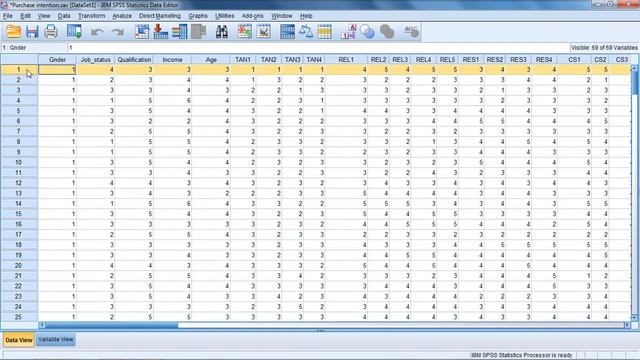640x360 pixels.
Task: Open the Data menu
Action: pyautogui.click(x=64, y=16)
